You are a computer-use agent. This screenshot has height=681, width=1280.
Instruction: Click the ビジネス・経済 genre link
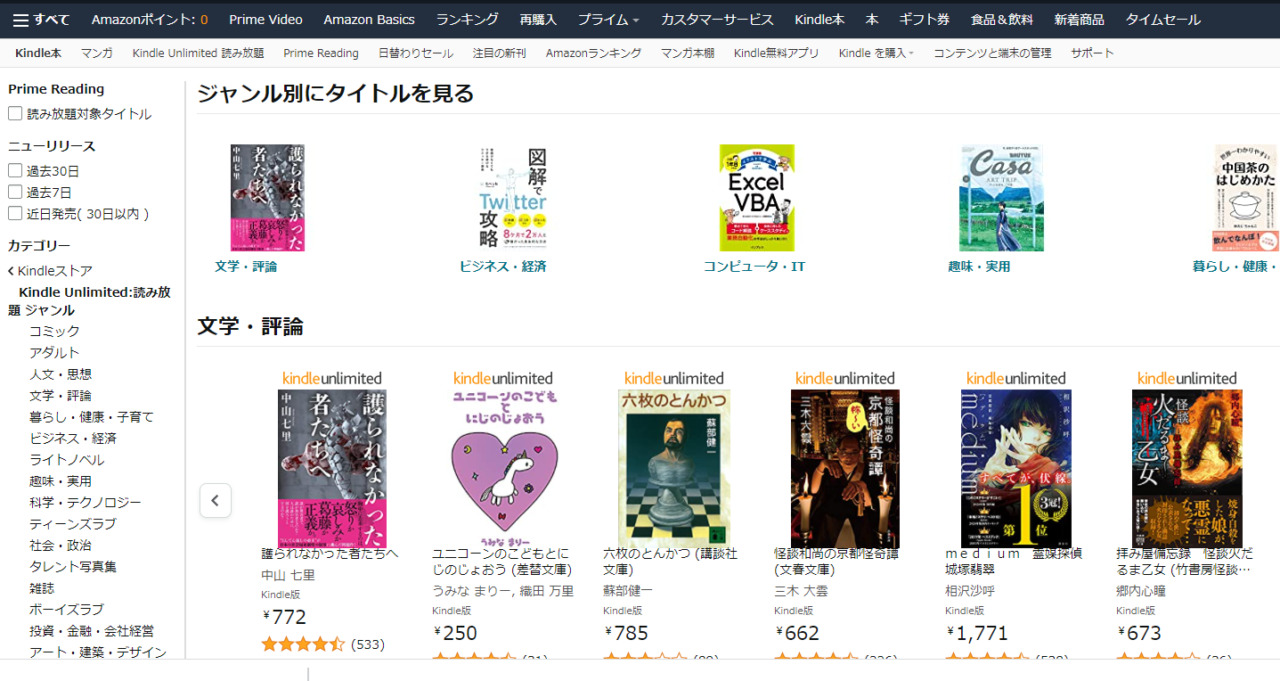tap(503, 266)
